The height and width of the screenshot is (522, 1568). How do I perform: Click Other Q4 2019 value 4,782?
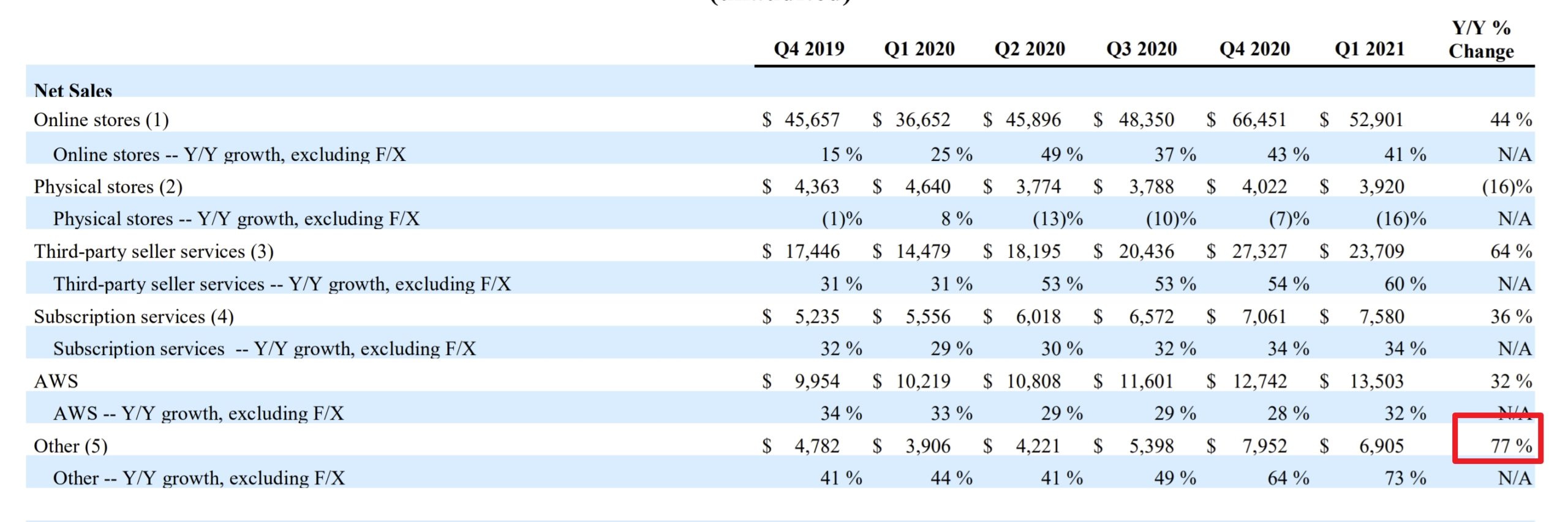pyautogui.click(x=816, y=446)
